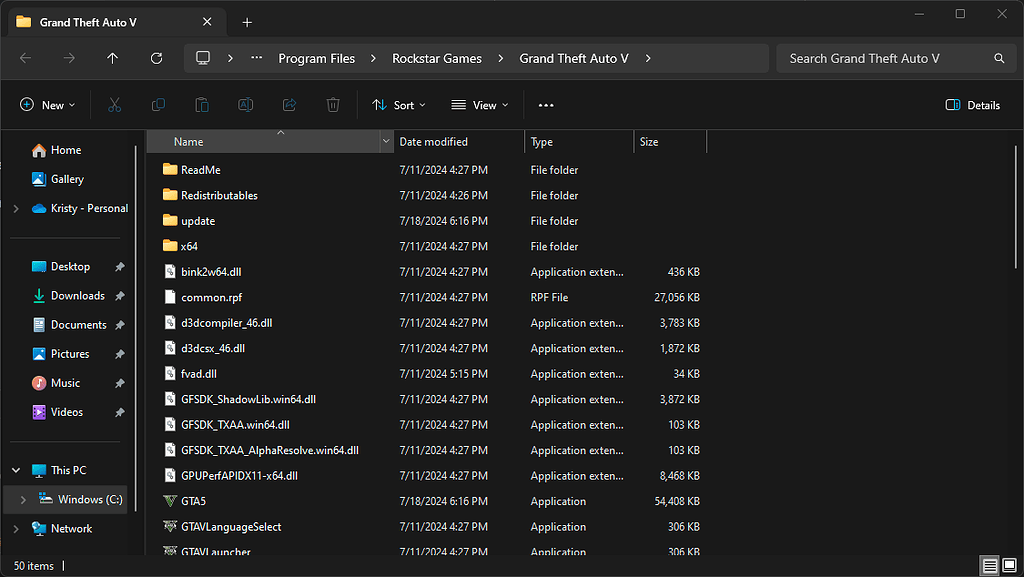Go back with the left arrow
1024x577 pixels.
pyautogui.click(x=25, y=58)
